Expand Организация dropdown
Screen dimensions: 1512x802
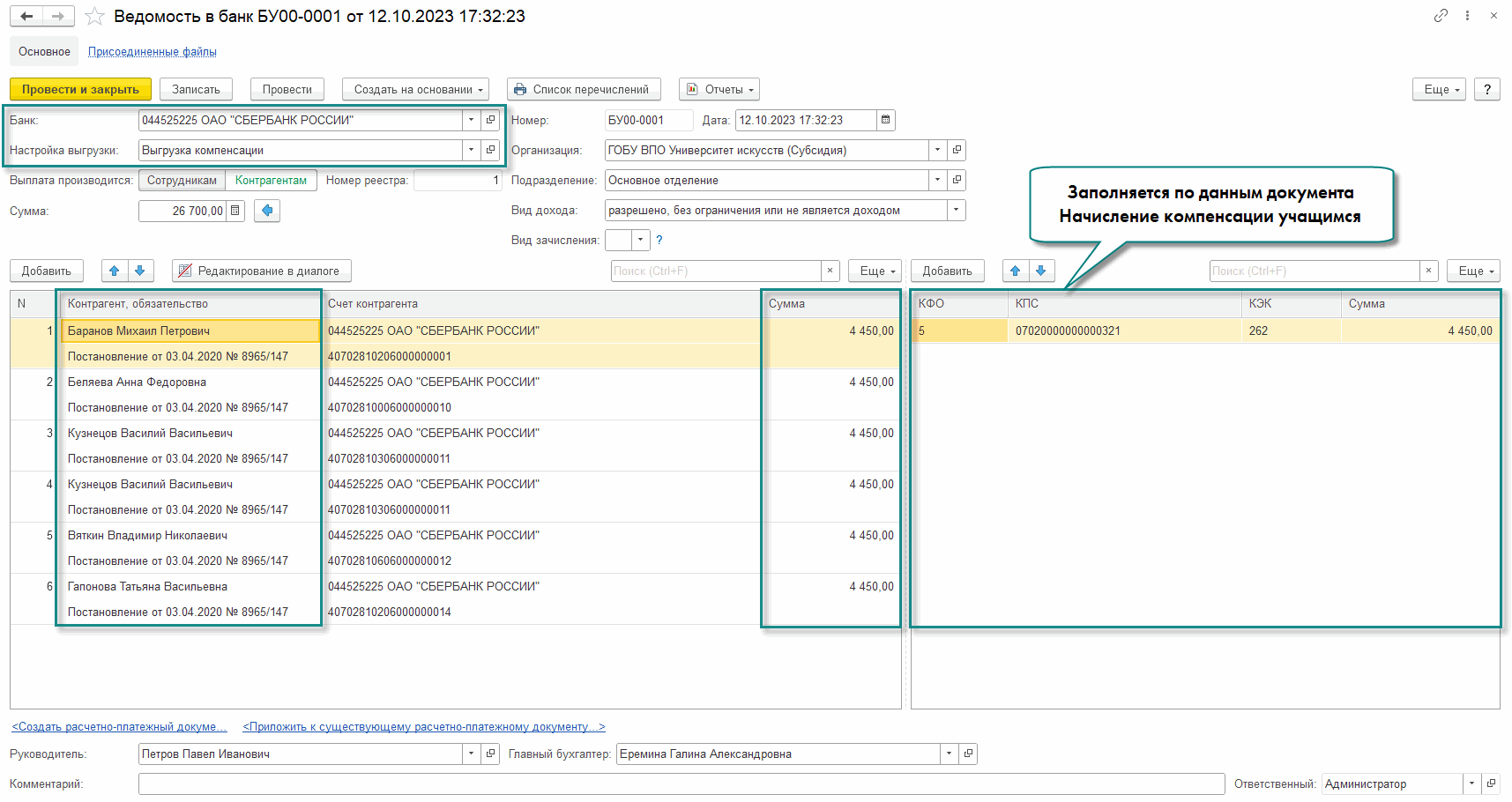[937, 150]
